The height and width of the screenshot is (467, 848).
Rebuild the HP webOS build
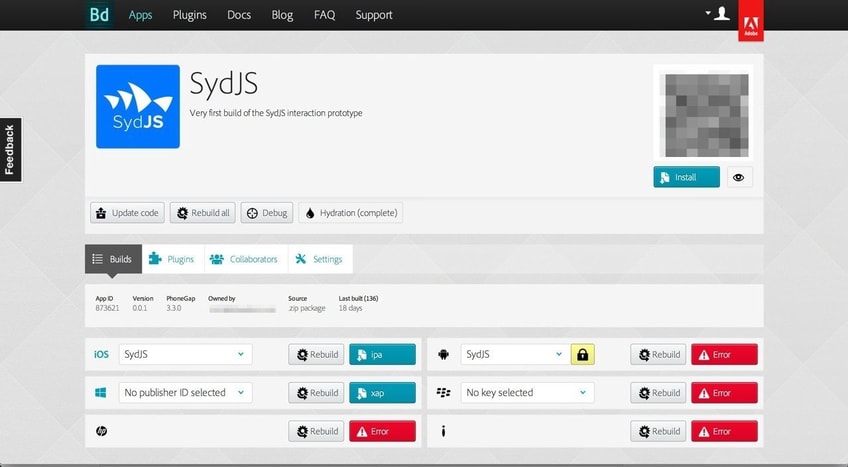tap(316, 431)
